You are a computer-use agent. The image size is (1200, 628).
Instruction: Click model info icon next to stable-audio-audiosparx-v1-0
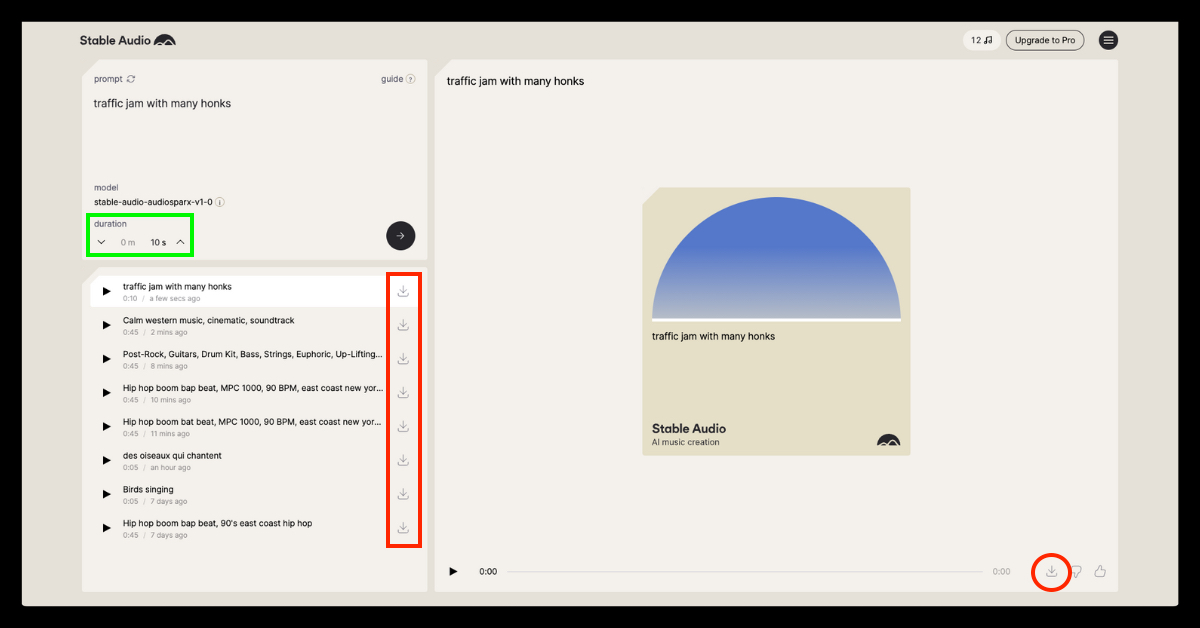(220, 202)
